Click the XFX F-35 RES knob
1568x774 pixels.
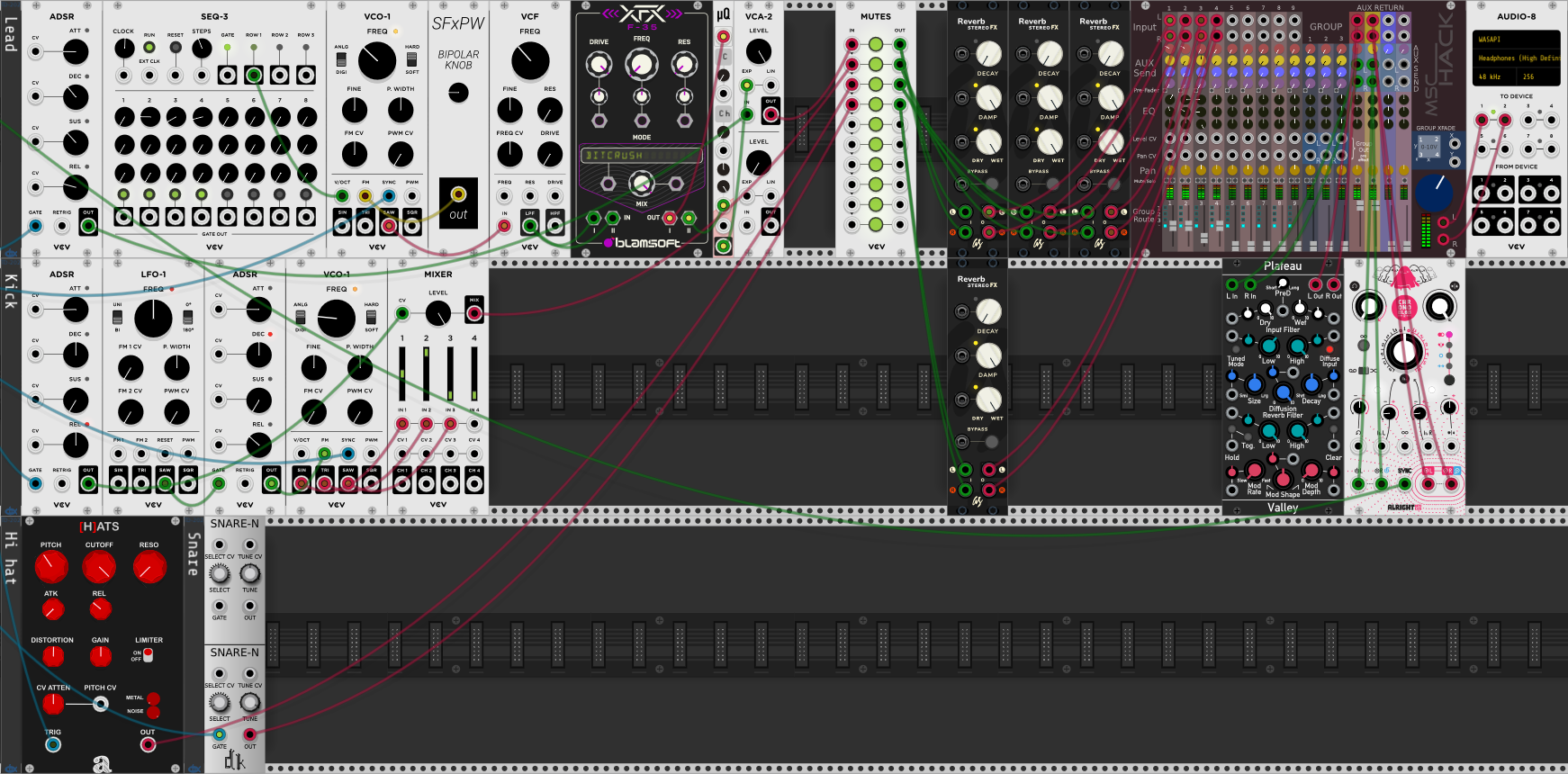coord(684,64)
